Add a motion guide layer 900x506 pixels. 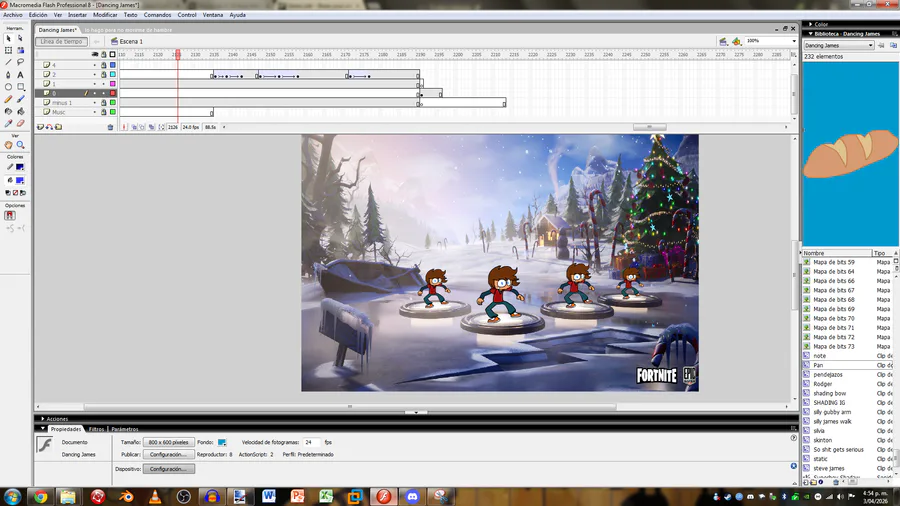[49, 127]
